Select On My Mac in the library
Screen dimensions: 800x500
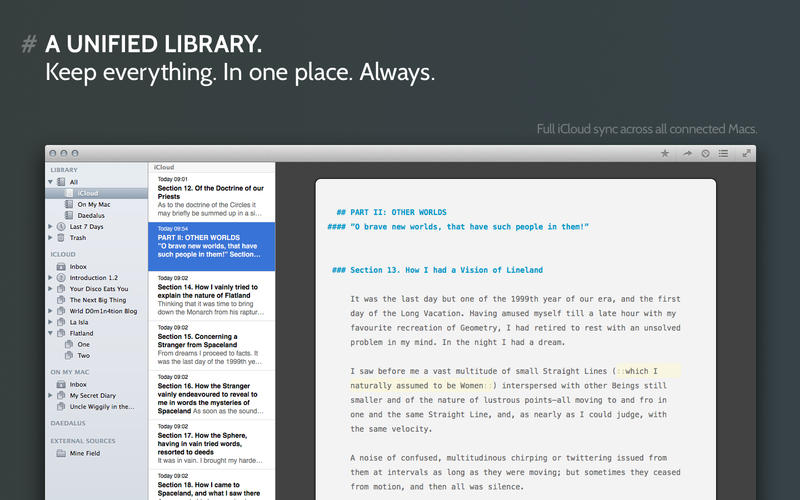click(x=96, y=204)
